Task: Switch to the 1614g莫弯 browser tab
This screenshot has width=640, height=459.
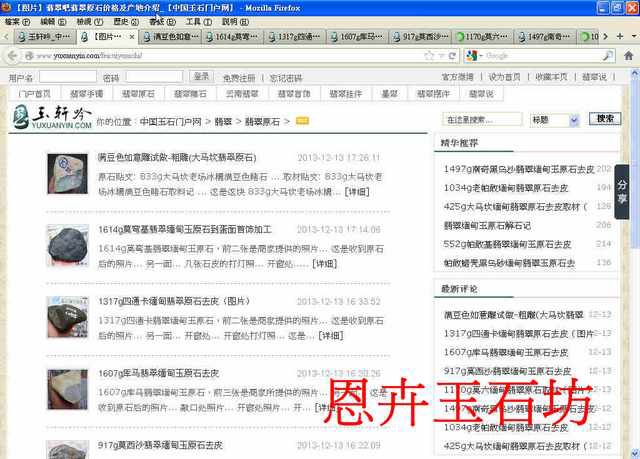Action: (233, 37)
